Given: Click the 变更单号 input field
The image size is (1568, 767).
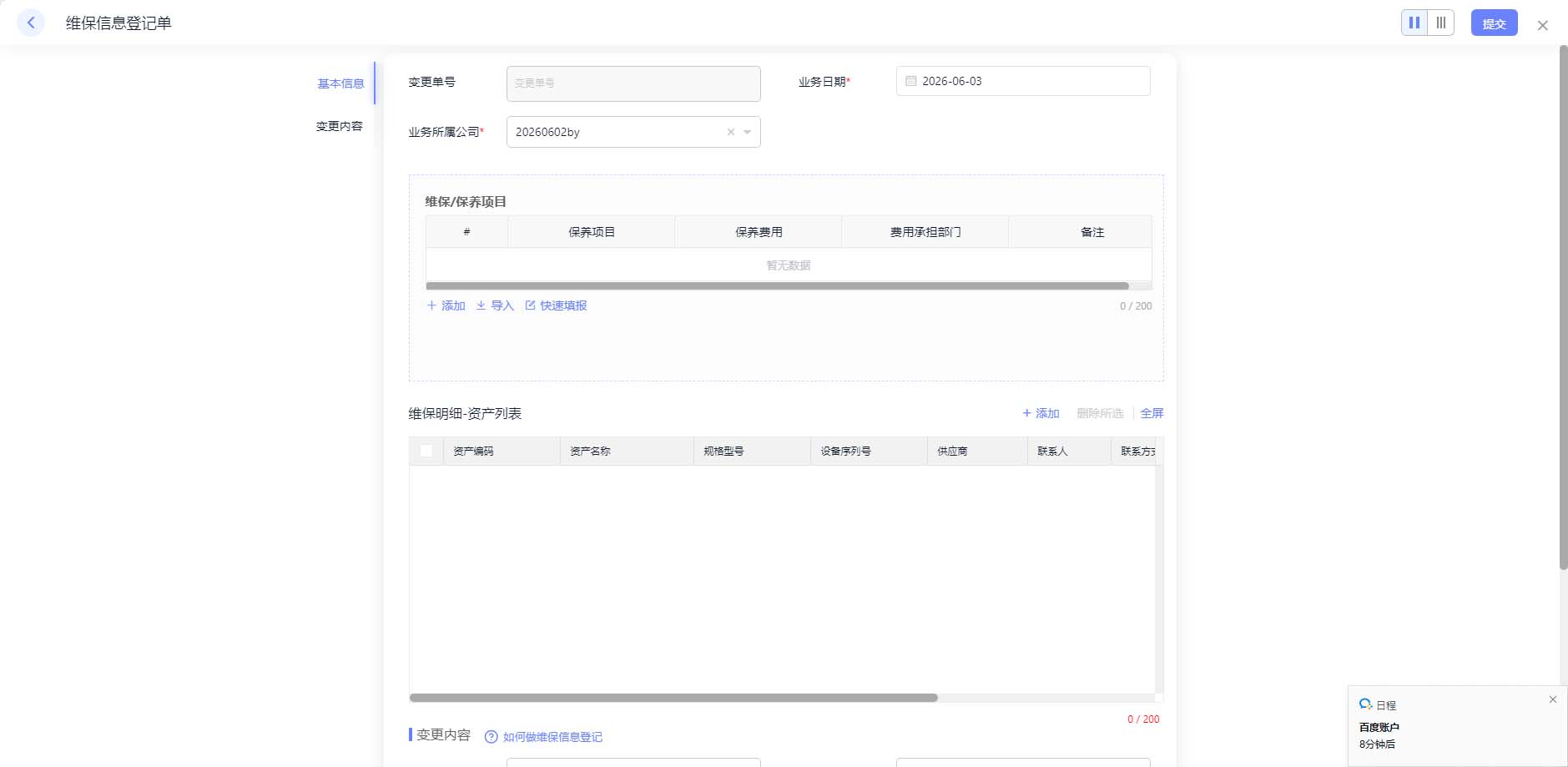Looking at the screenshot, I should [x=633, y=83].
